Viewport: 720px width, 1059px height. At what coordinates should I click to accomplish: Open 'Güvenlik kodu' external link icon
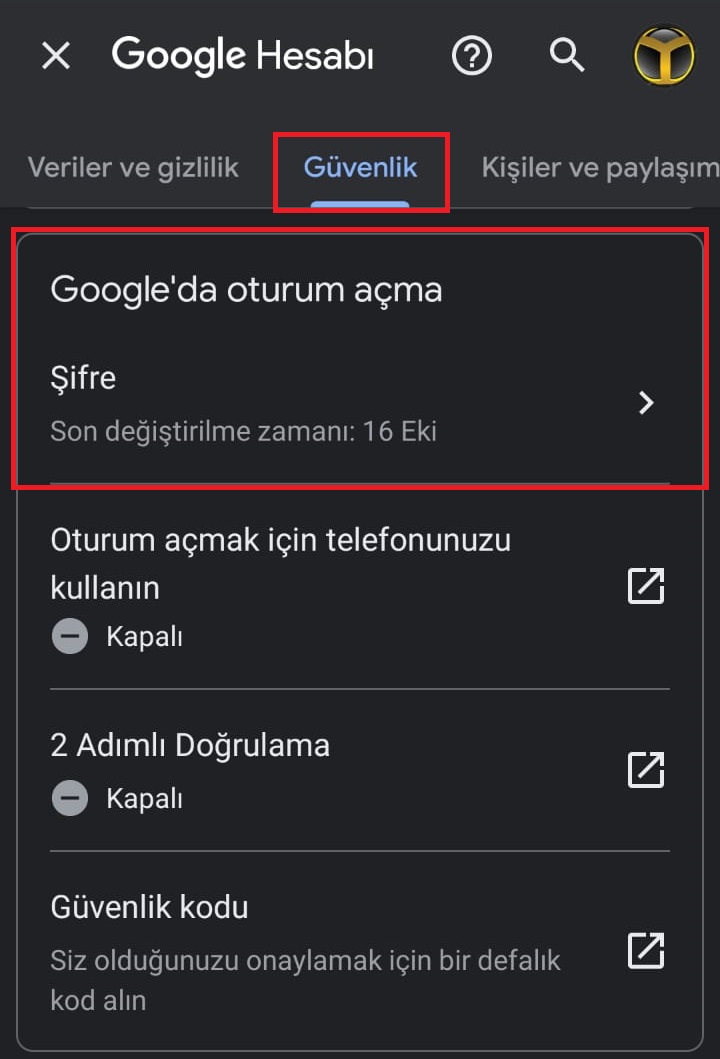645,952
